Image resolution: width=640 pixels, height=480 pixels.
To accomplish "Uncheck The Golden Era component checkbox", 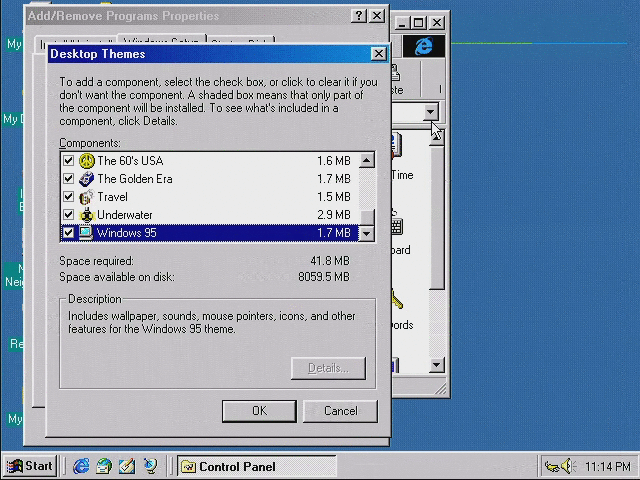I will click(68, 179).
